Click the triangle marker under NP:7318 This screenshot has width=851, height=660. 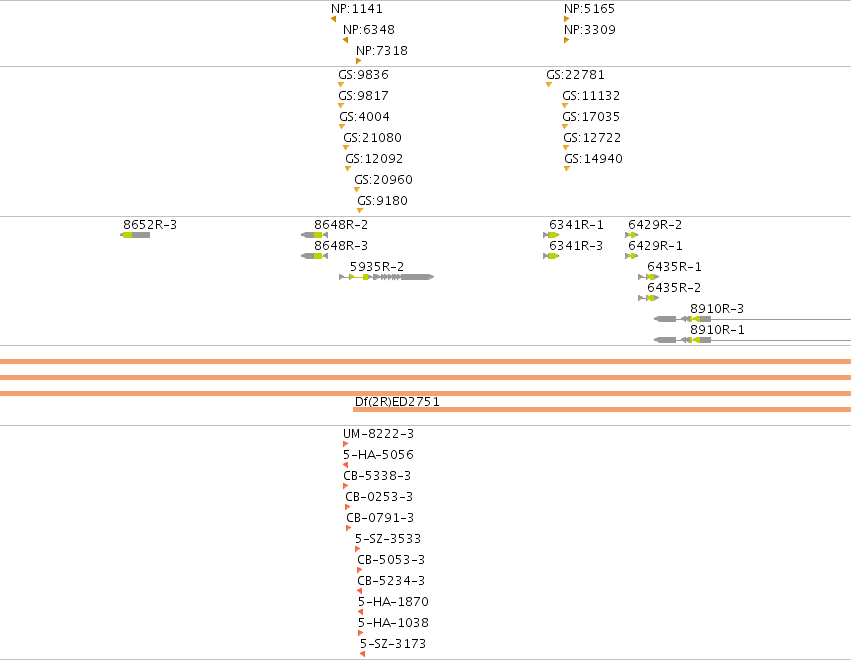[x=358, y=61]
